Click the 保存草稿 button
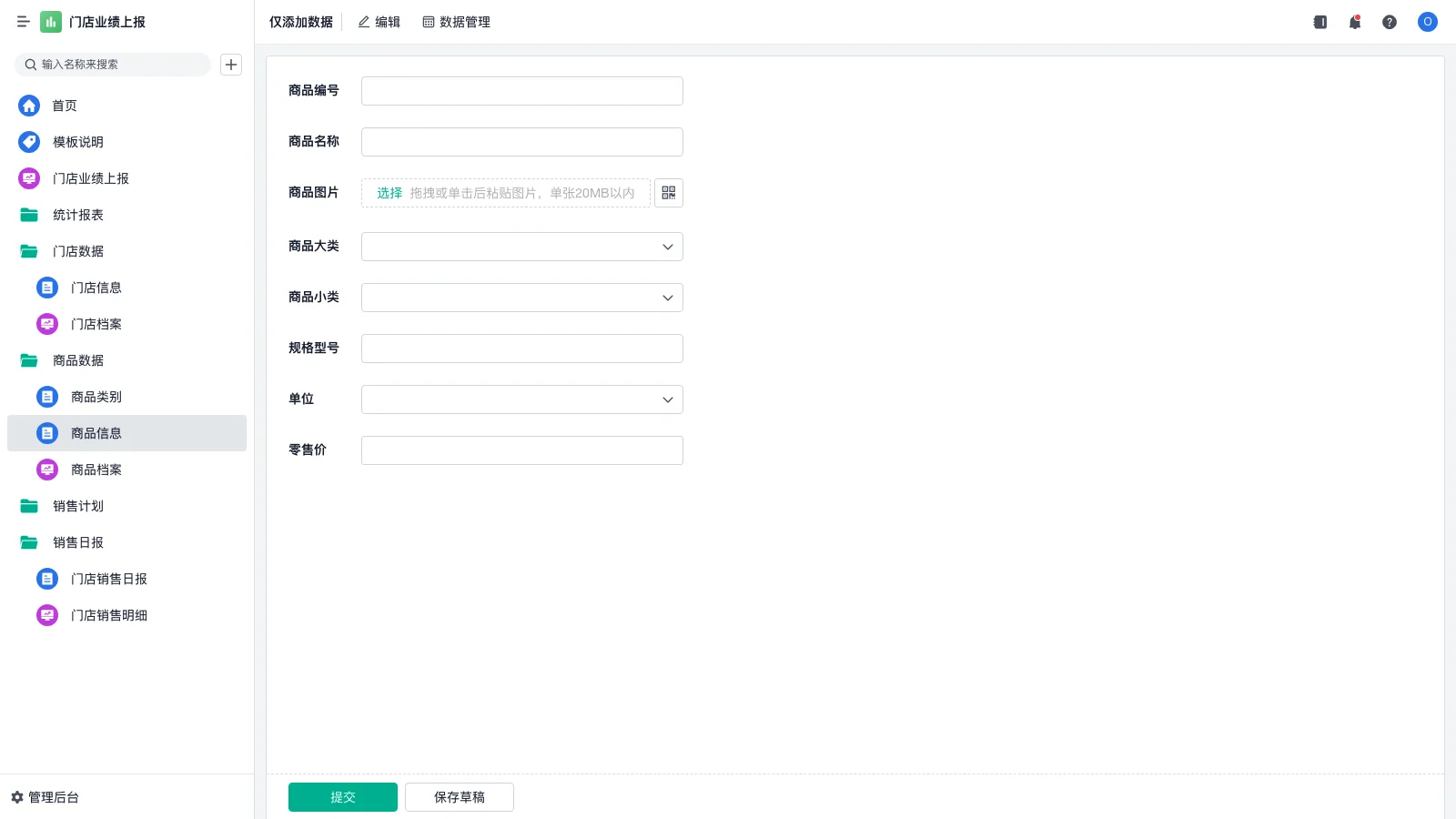 (460, 797)
